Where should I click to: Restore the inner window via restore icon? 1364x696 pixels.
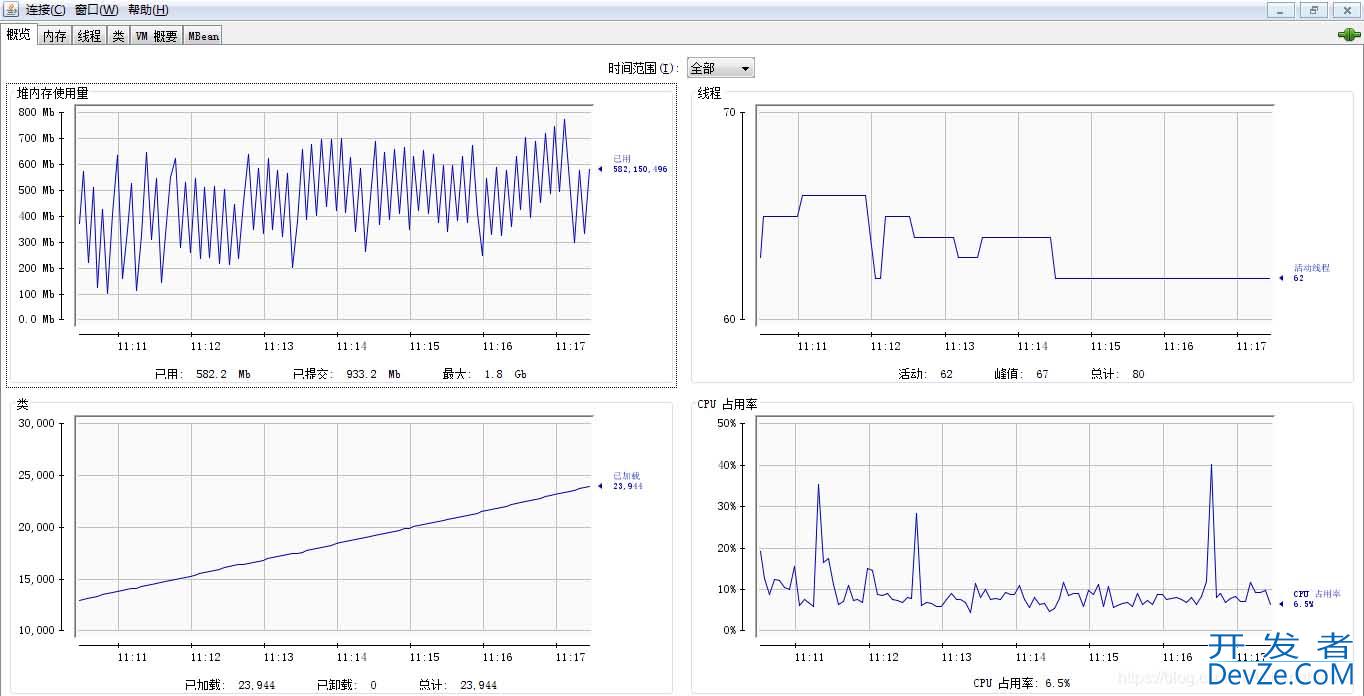coord(1313,10)
